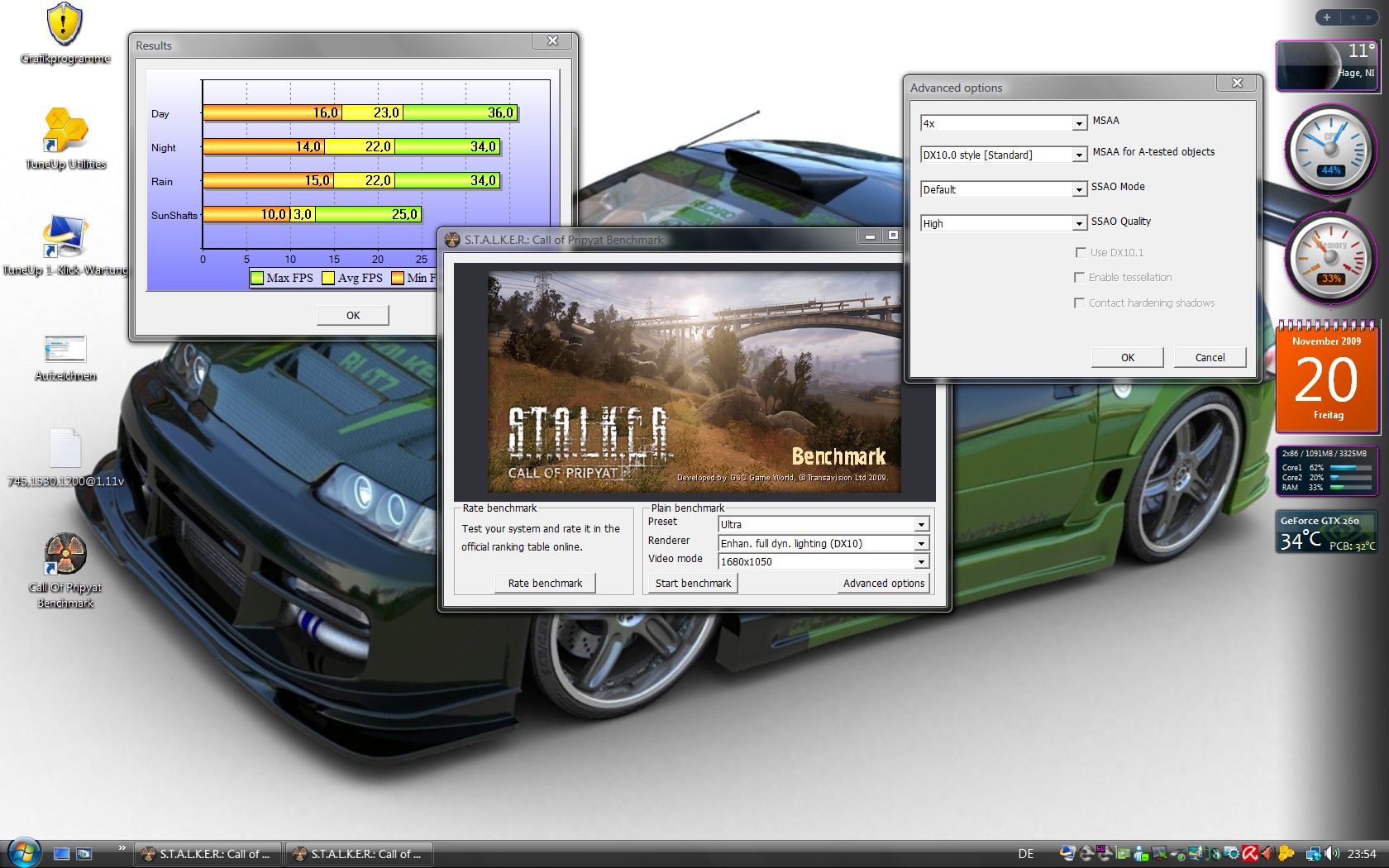Click the SunShafts max FPS value 25,0
The width and height of the screenshot is (1389, 868).
[404, 214]
